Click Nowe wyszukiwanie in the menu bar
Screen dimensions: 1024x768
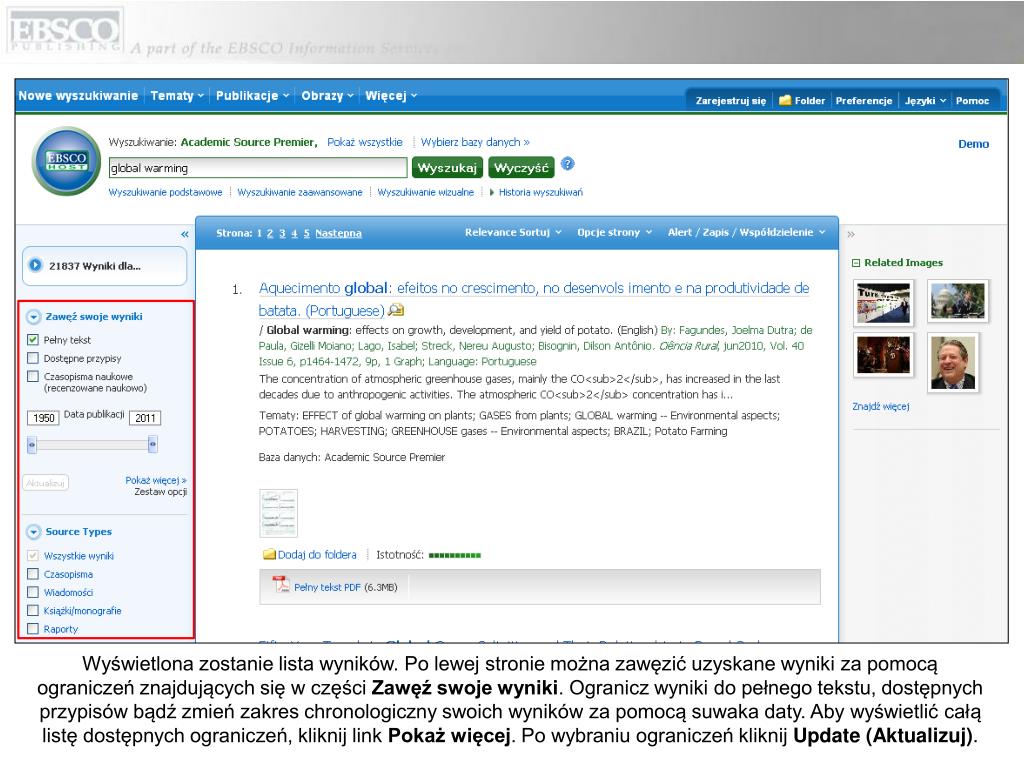tap(78, 95)
